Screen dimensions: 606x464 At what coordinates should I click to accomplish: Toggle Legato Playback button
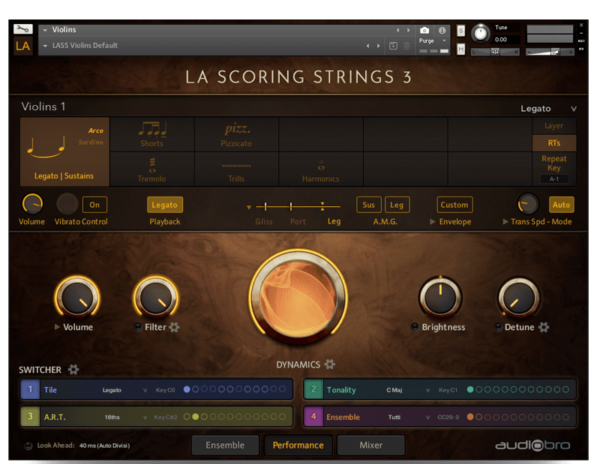pyautogui.click(x=165, y=205)
